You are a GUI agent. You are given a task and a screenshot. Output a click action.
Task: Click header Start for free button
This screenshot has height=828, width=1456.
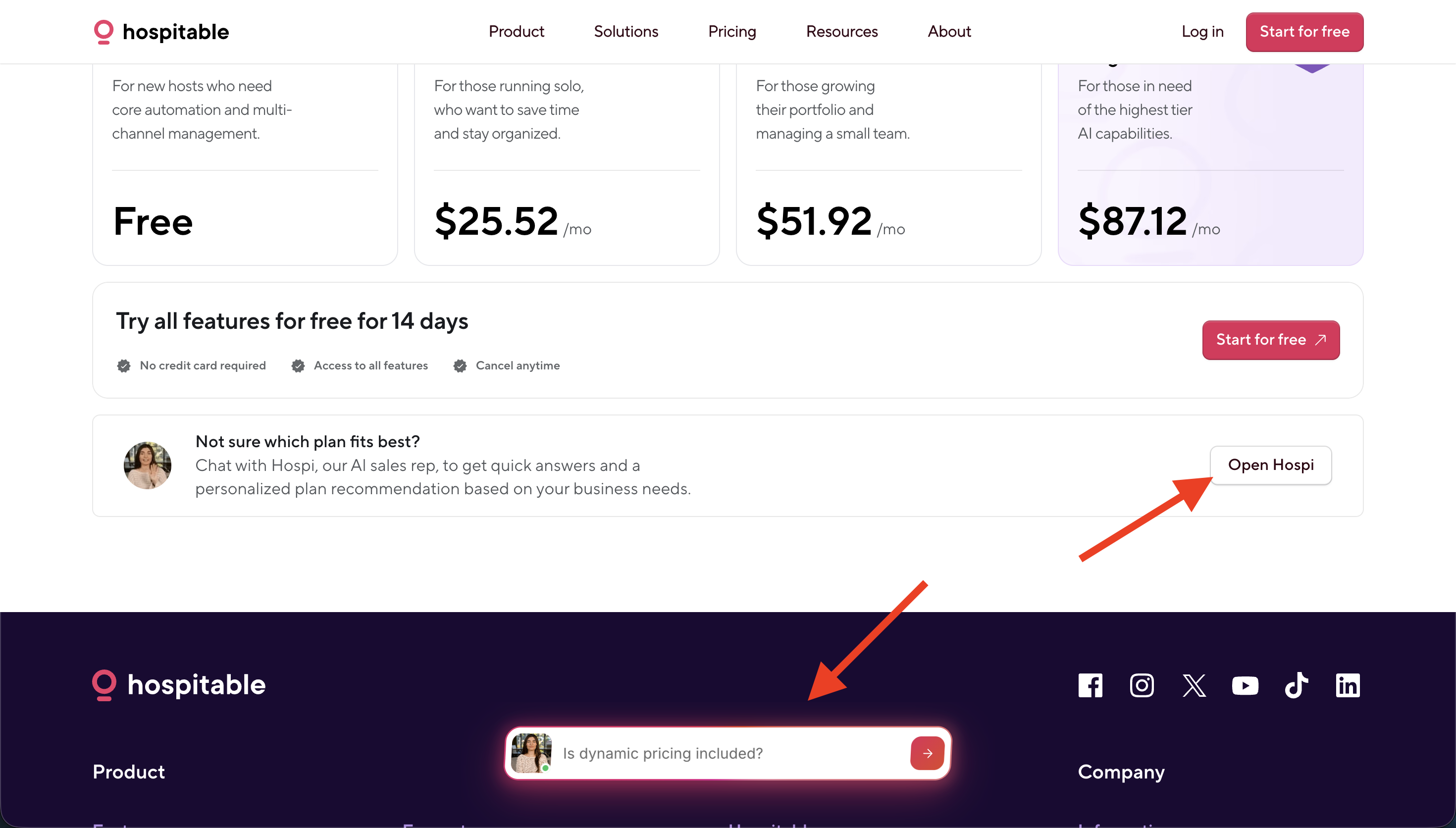click(1304, 32)
